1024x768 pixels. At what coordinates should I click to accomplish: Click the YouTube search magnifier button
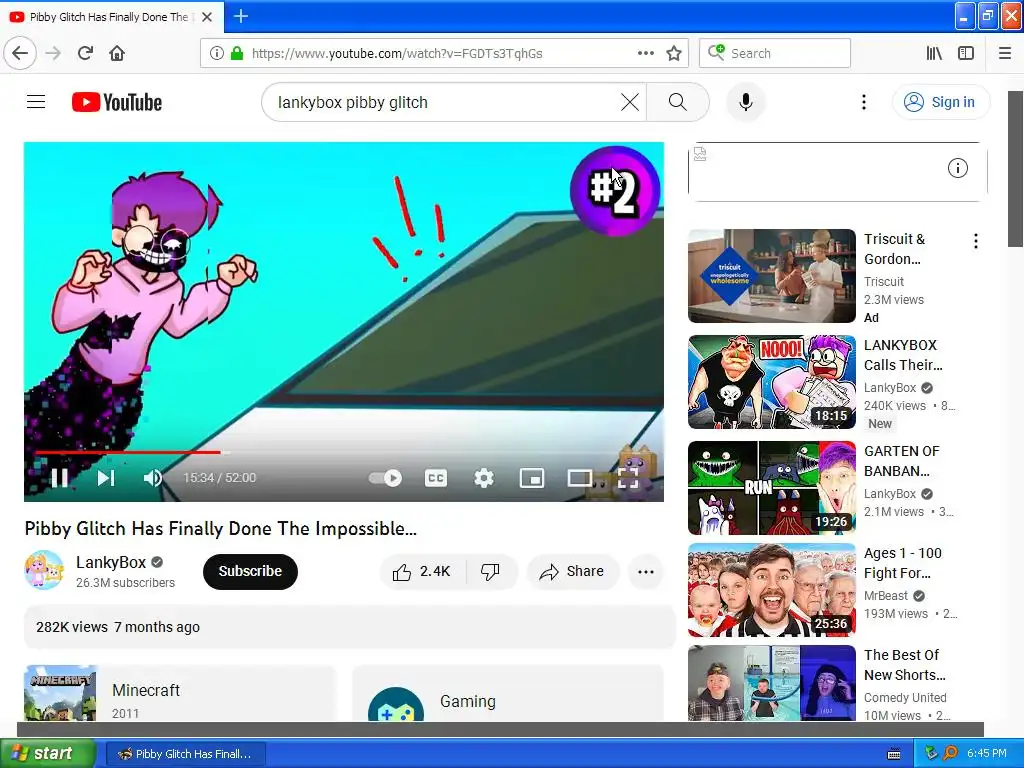(x=678, y=102)
